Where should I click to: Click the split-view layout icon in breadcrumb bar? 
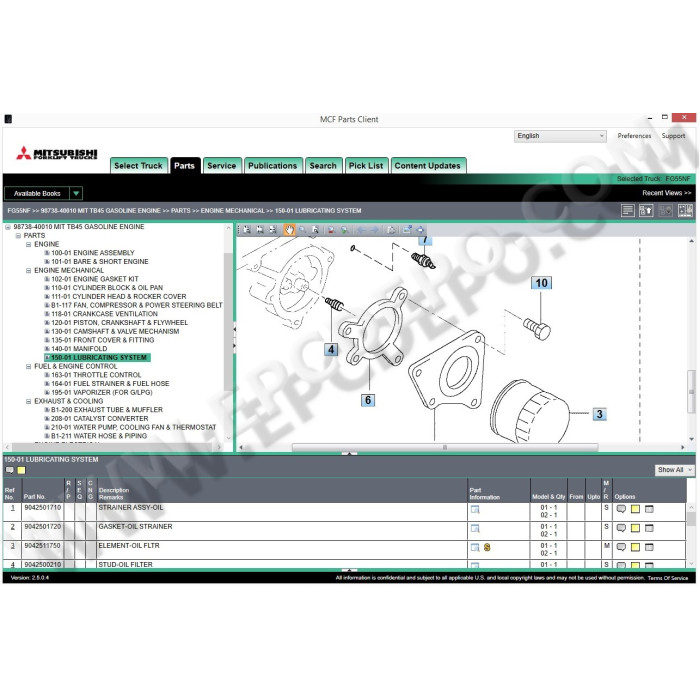685,210
